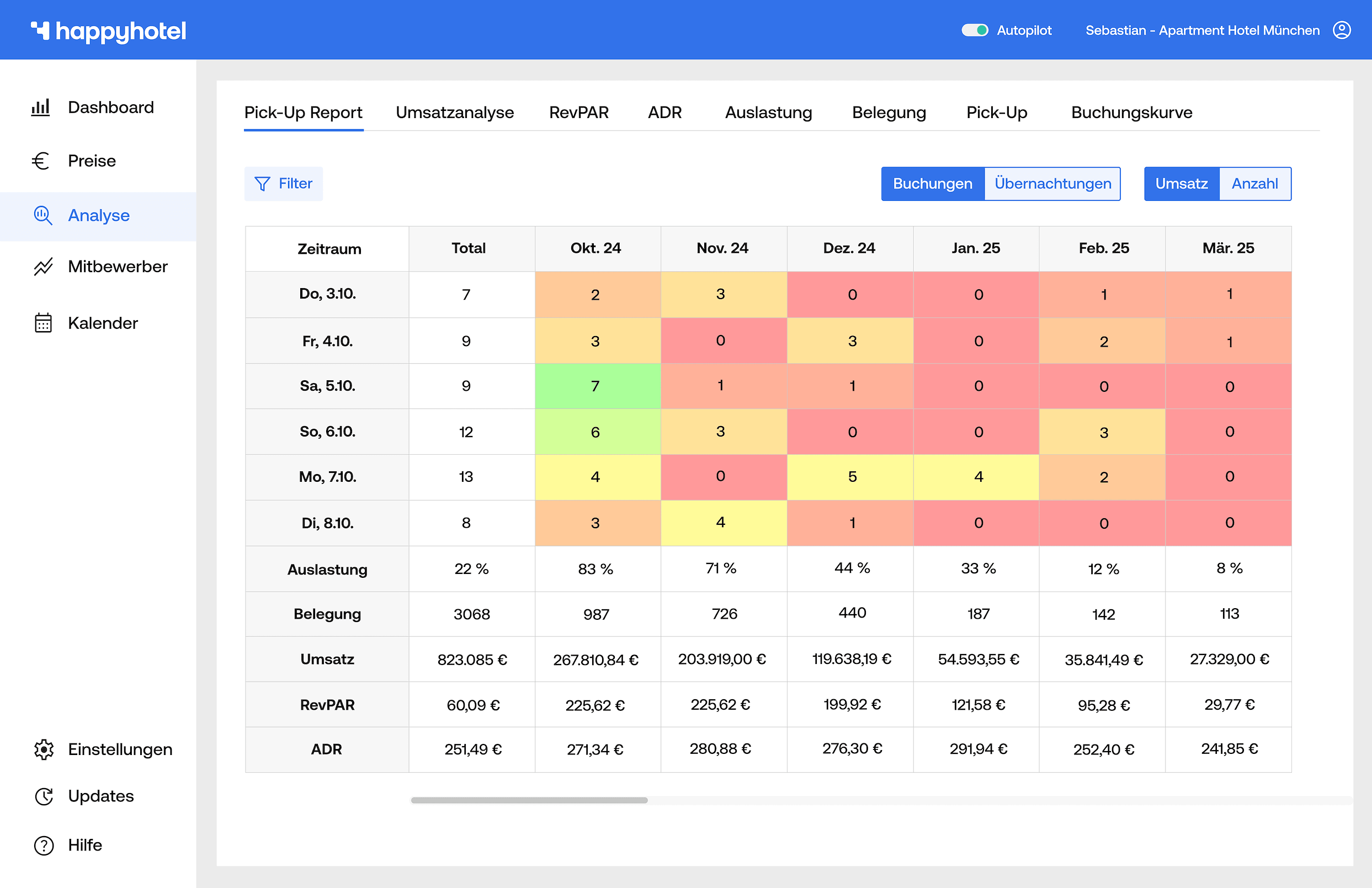
Task: Switch metric to Anzahl
Action: [1254, 183]
